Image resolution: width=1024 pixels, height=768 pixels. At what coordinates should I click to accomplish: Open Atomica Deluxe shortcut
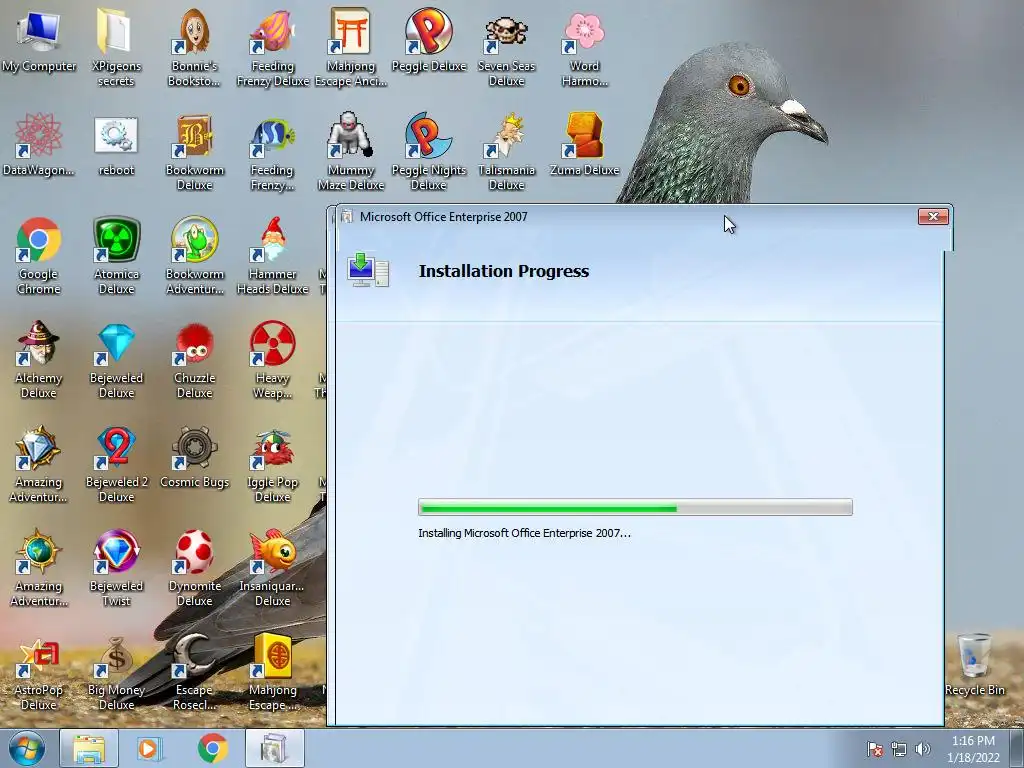click(x=116, y=256)
